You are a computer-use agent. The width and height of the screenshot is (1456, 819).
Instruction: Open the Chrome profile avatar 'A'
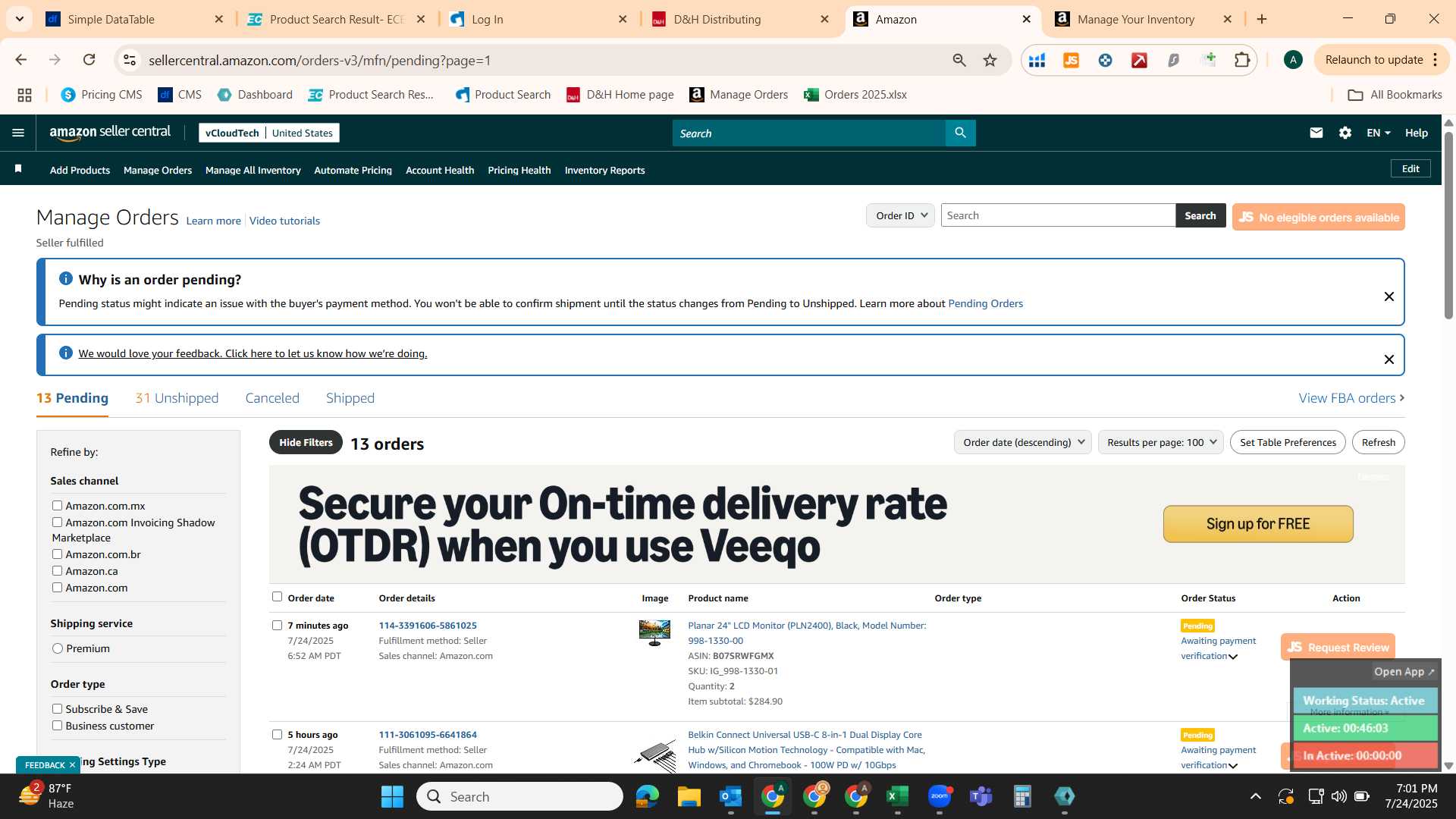(x=1293, y=60)
